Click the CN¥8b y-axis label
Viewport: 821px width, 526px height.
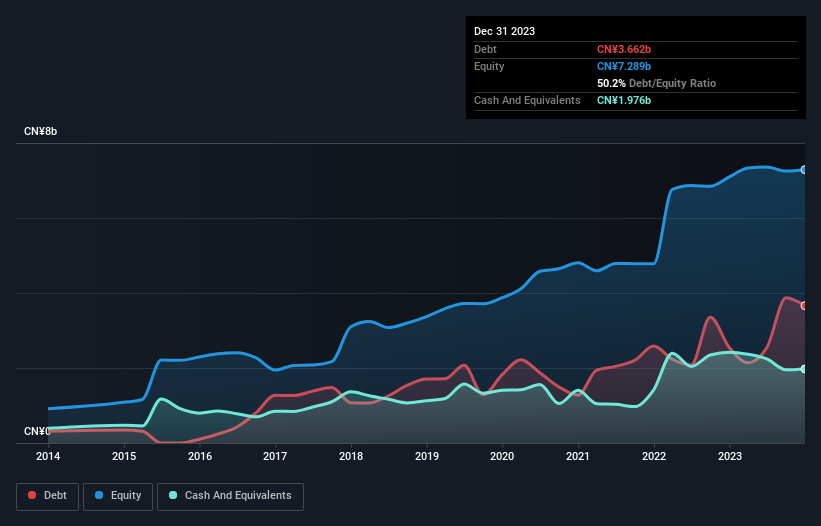tap(40, 131)
